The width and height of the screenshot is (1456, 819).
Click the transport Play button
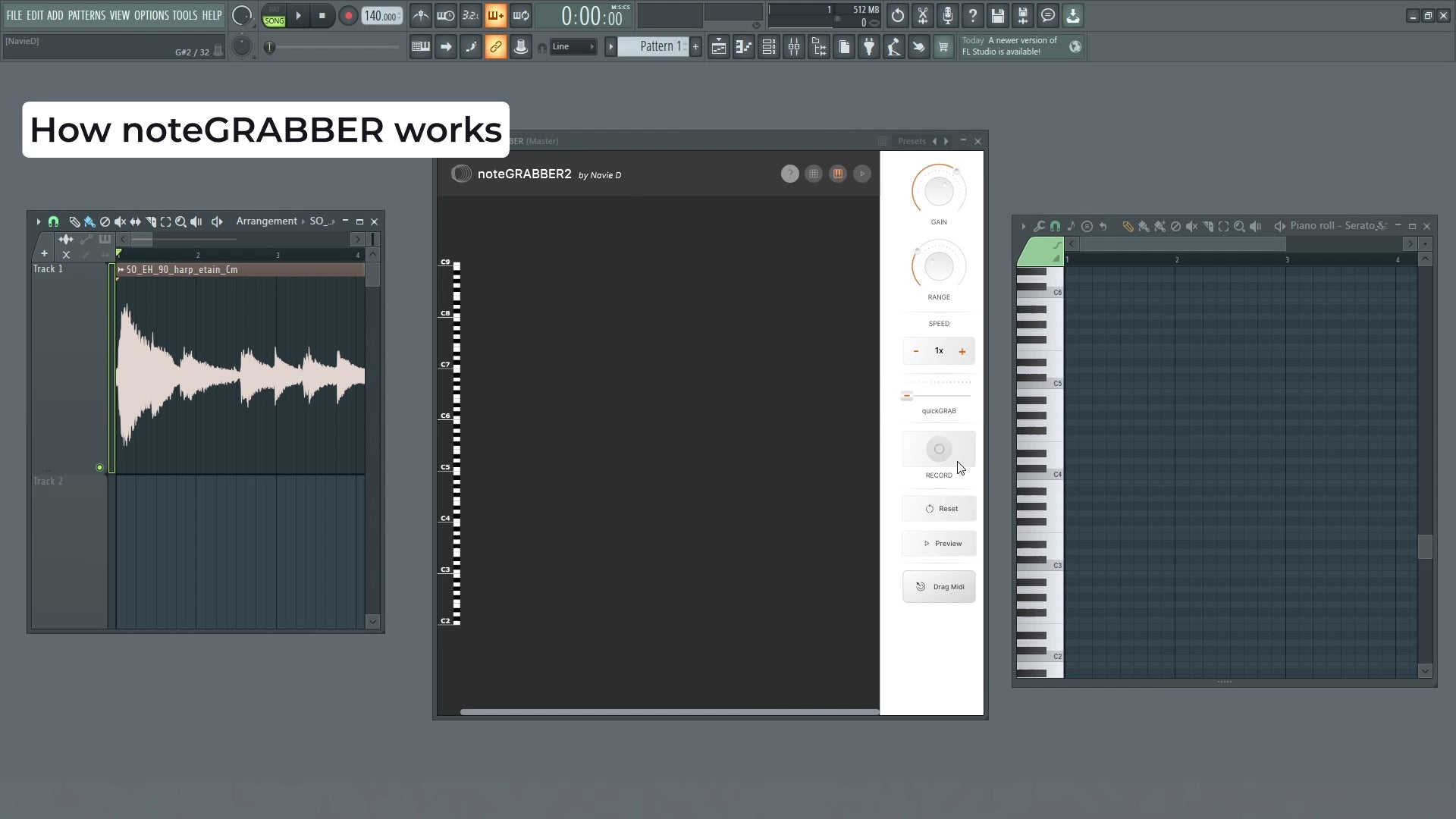coord(298,16)
